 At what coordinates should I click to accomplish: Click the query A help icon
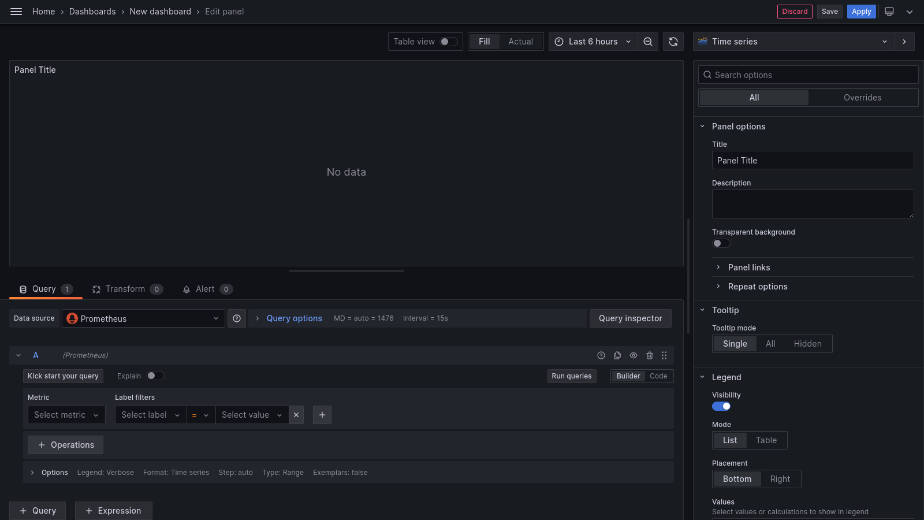pyautogui.click(x=601, y=356)
